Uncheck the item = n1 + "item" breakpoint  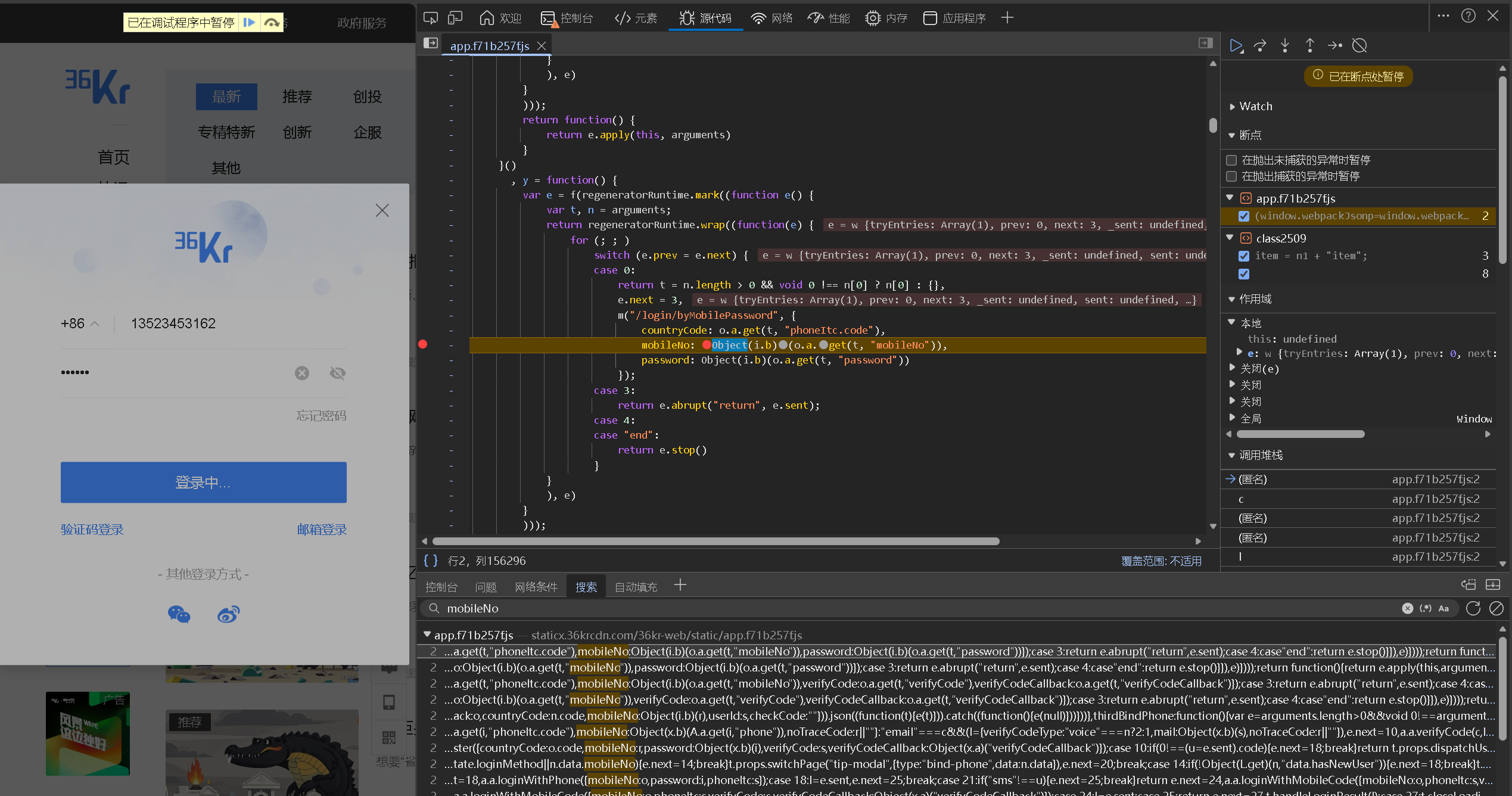tap(1244, 256)
